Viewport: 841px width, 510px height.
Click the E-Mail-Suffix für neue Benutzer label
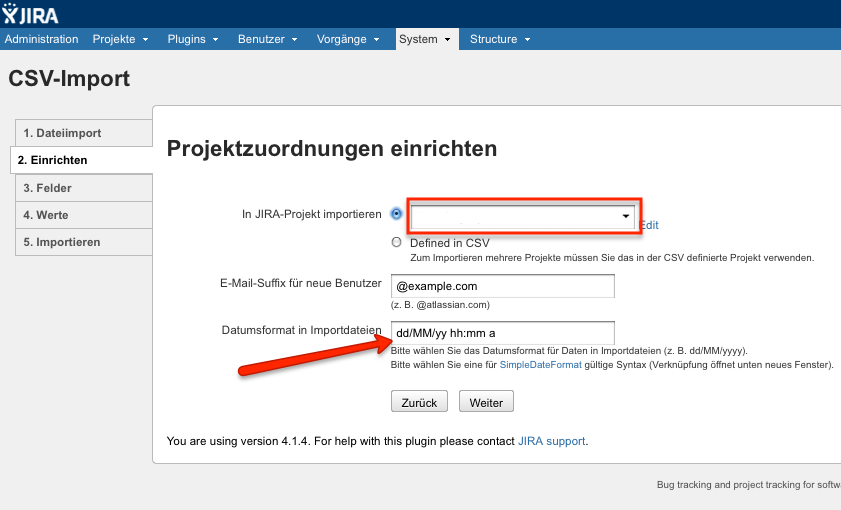(301, 283)
